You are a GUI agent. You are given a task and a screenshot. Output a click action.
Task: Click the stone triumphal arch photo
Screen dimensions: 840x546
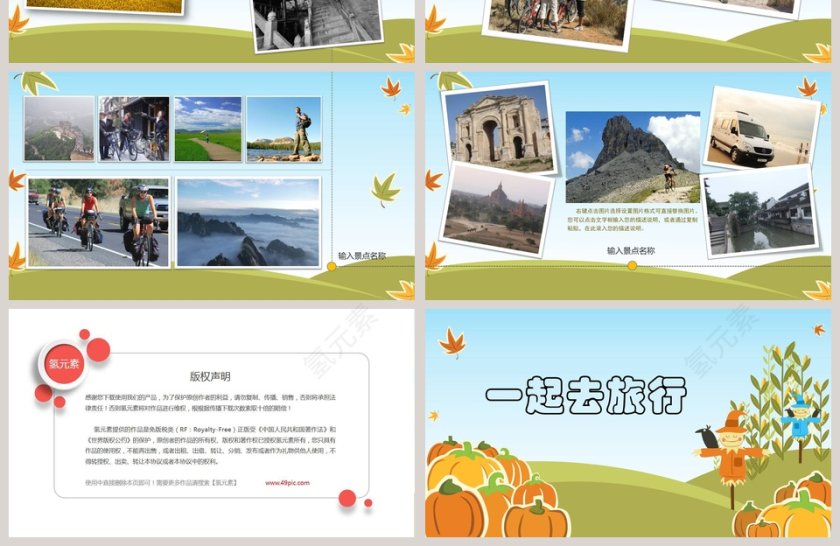tap(497, 128)
